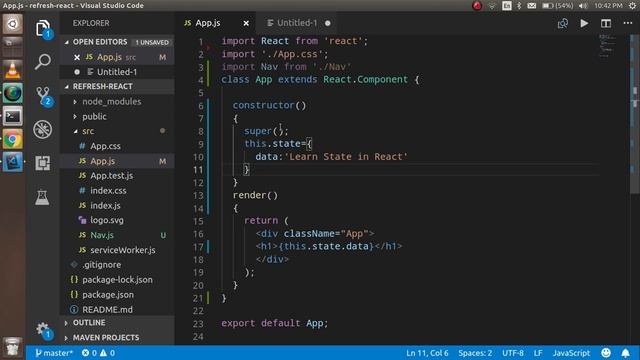Open notifications bell in status bar
Image resolution: width=640 pixels, height=360 pixels.
point(625,353)
